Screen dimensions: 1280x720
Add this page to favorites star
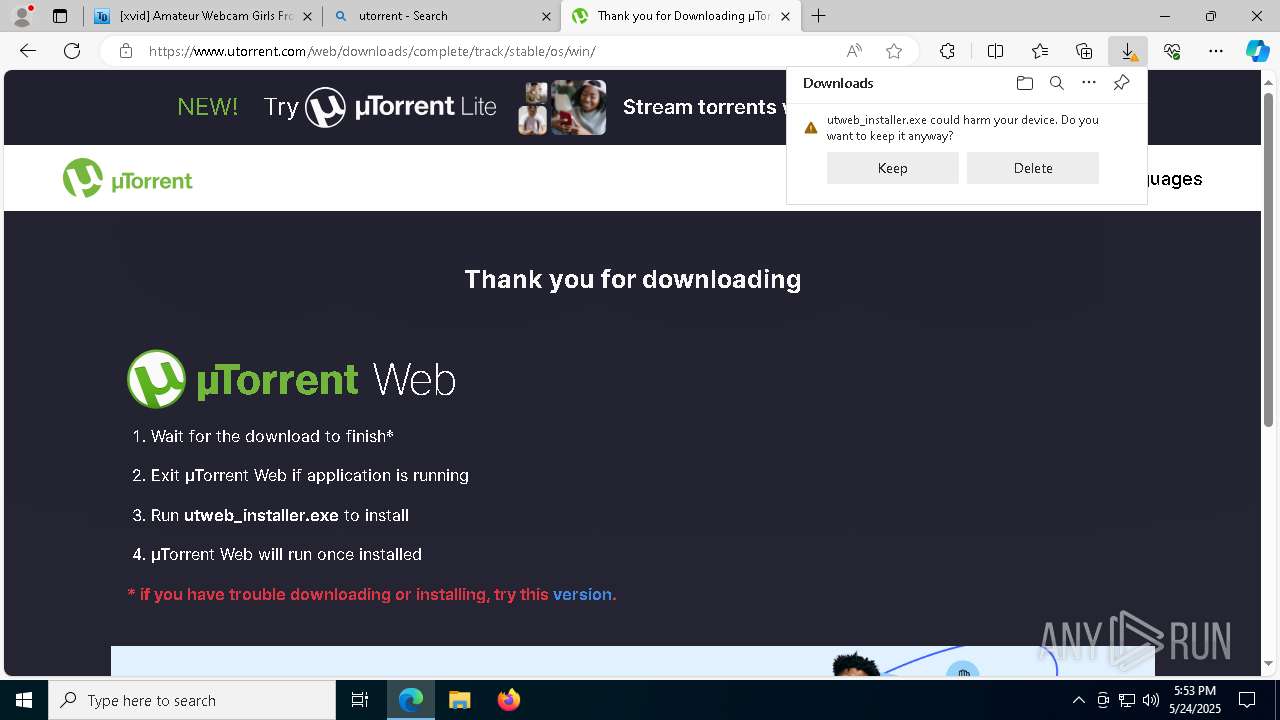pyautogui.click(x=894, y=51)
